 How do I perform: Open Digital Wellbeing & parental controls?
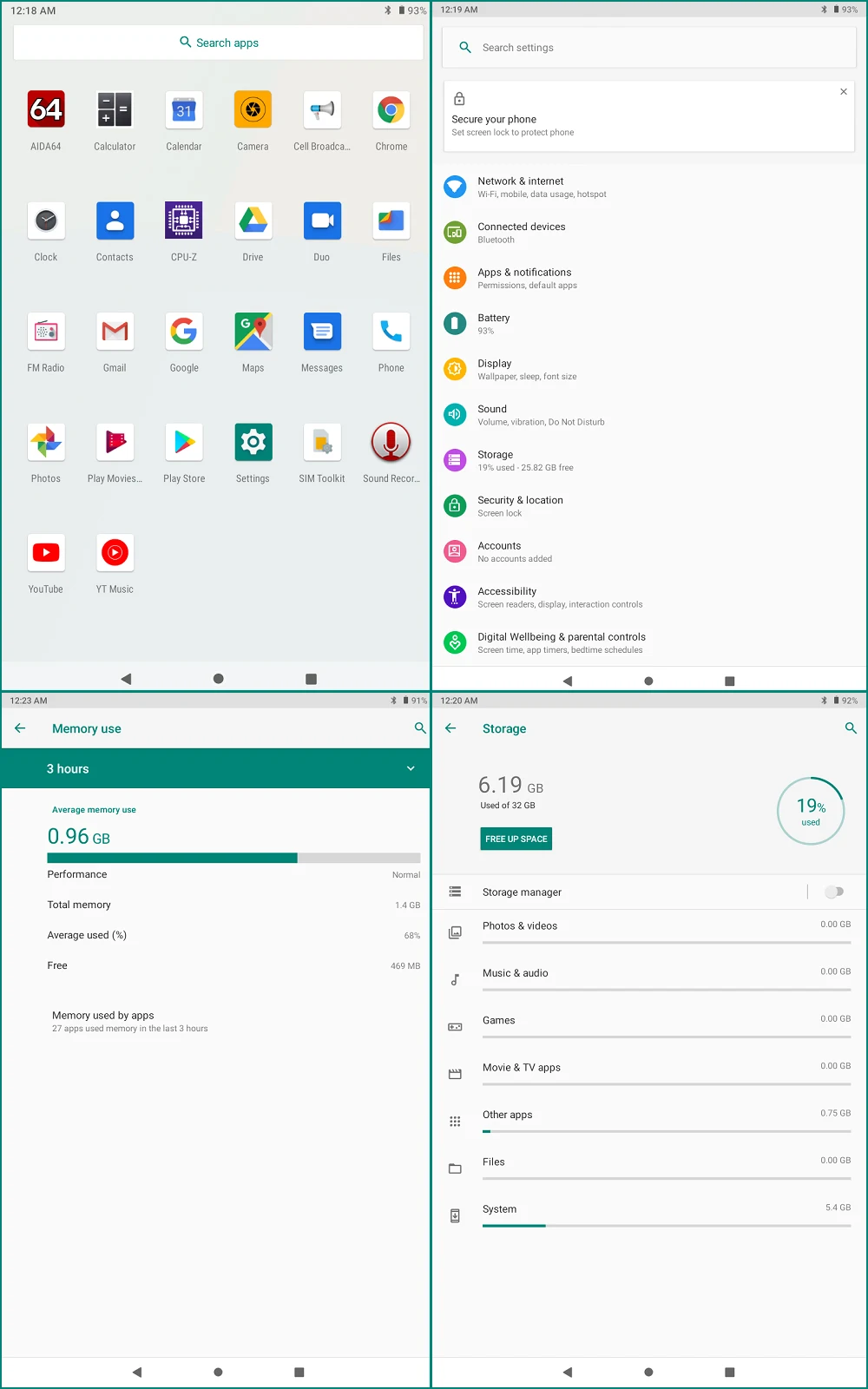(649, 642)
